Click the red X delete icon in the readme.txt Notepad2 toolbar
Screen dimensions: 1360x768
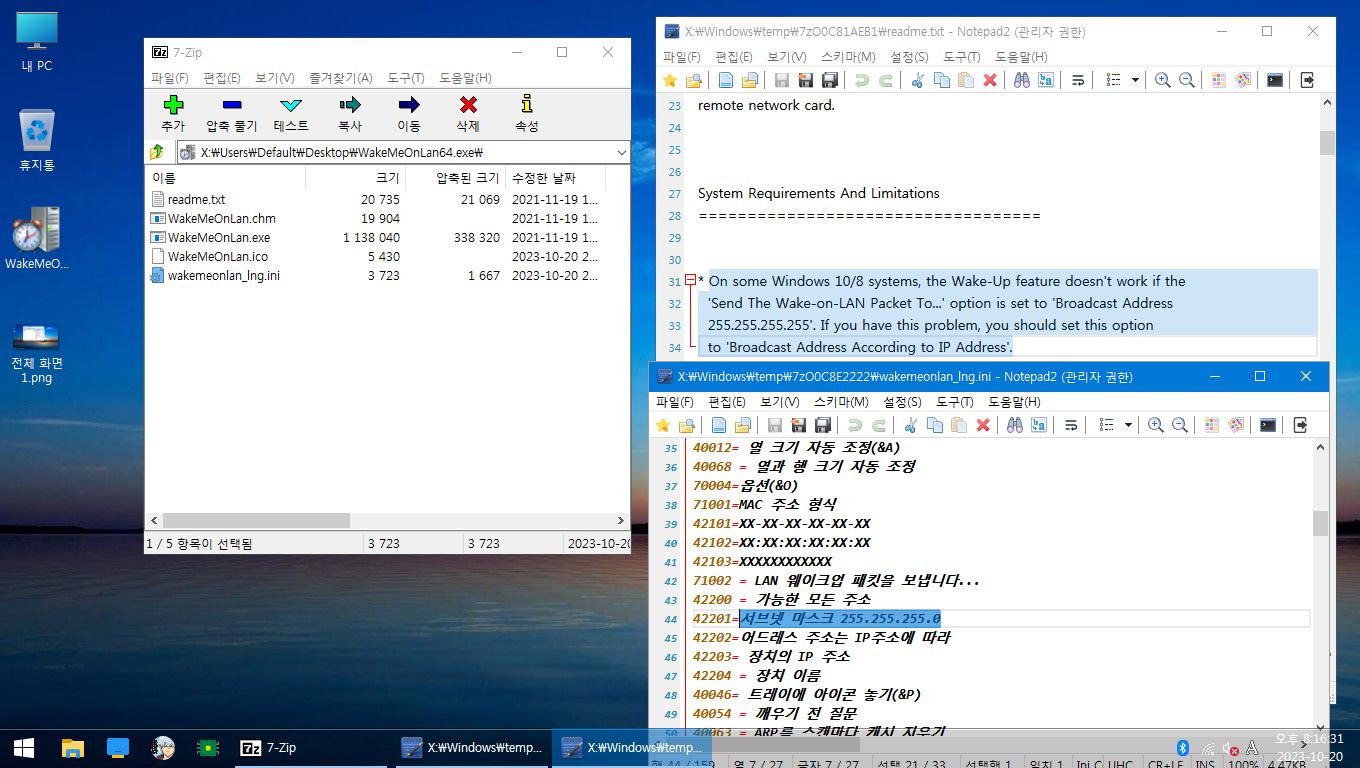click(x=990, y=80)
